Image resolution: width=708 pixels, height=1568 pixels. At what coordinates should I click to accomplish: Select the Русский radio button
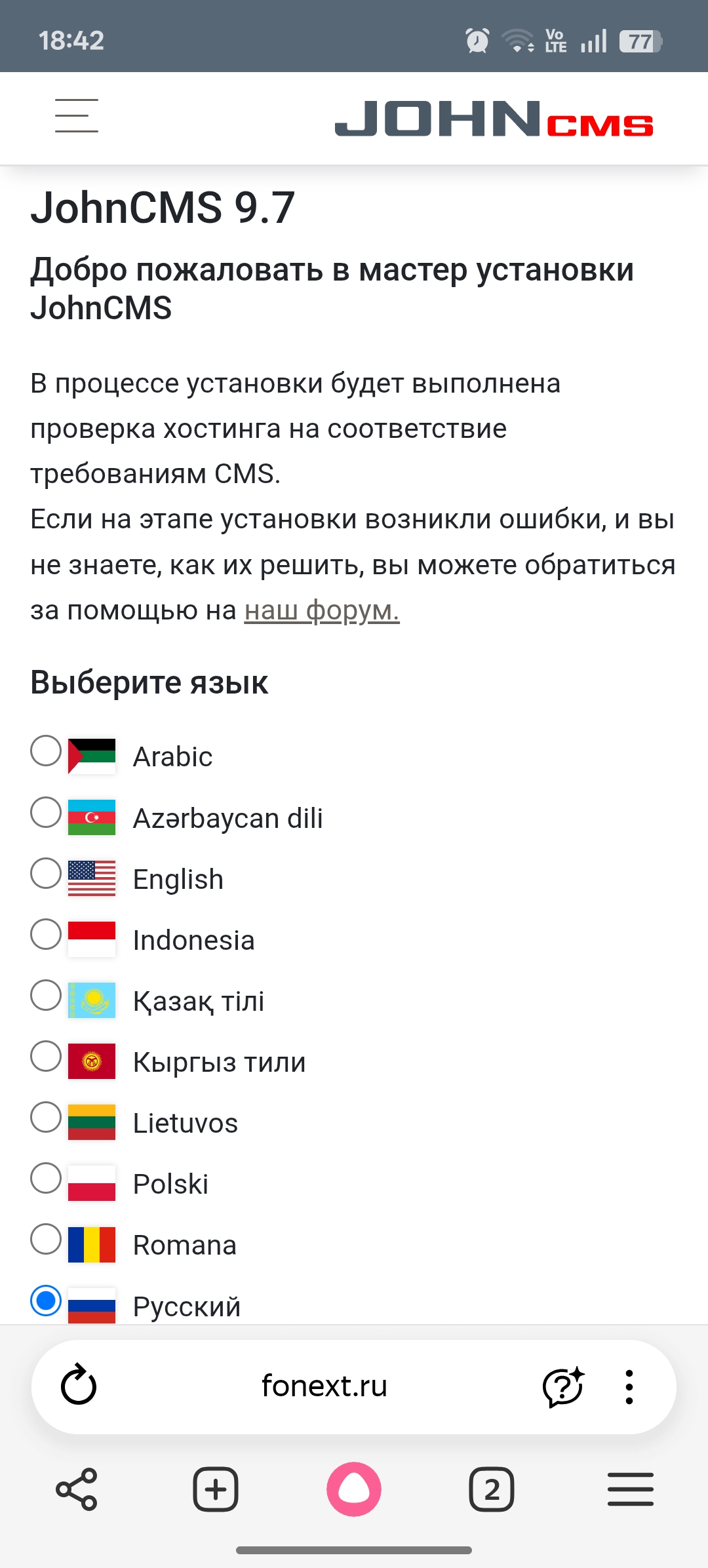[46, 1301]
